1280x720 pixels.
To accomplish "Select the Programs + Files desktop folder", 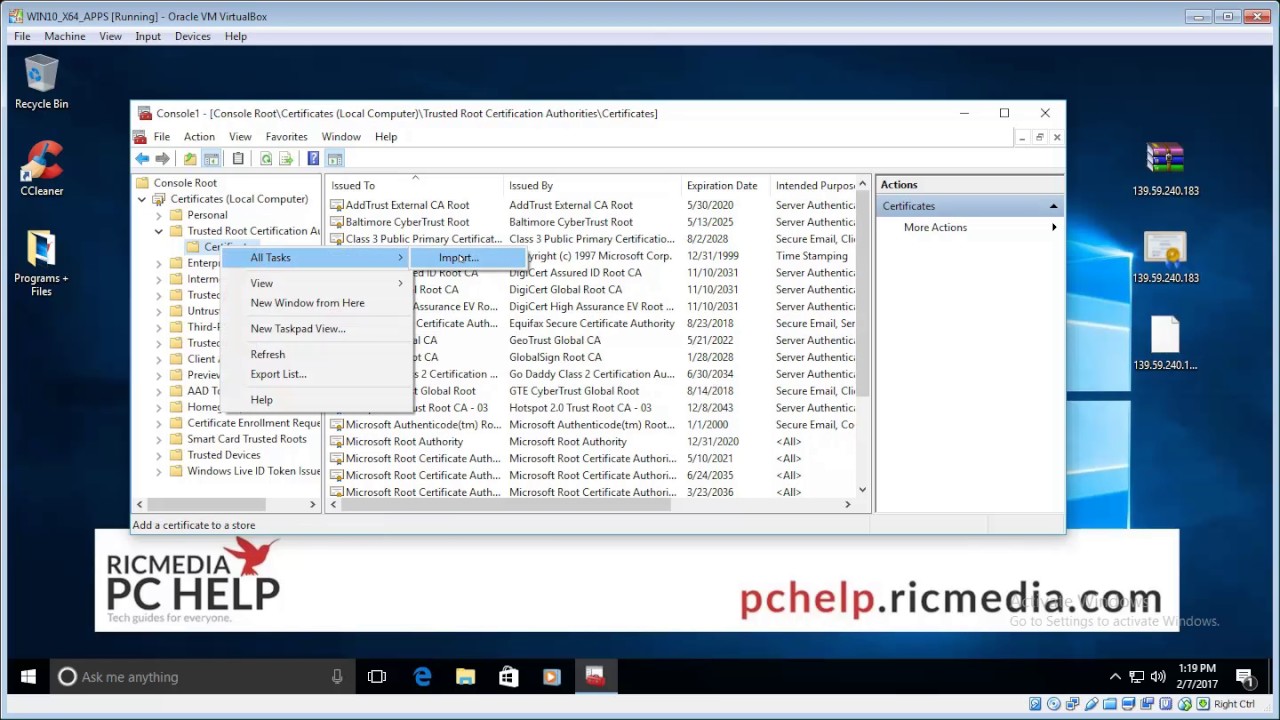I will coord(41,262).
